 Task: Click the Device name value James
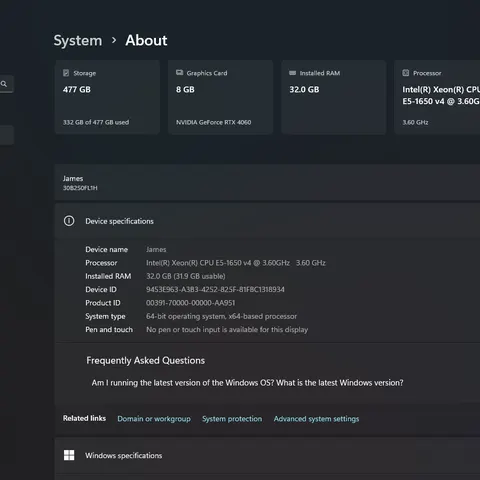click(156, 249)
